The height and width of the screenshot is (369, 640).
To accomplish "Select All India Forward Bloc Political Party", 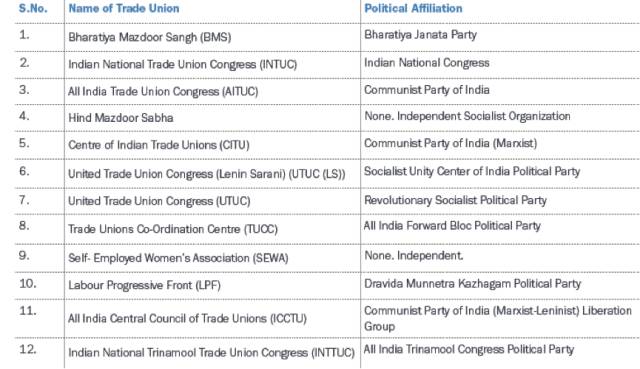I will 452,226.
